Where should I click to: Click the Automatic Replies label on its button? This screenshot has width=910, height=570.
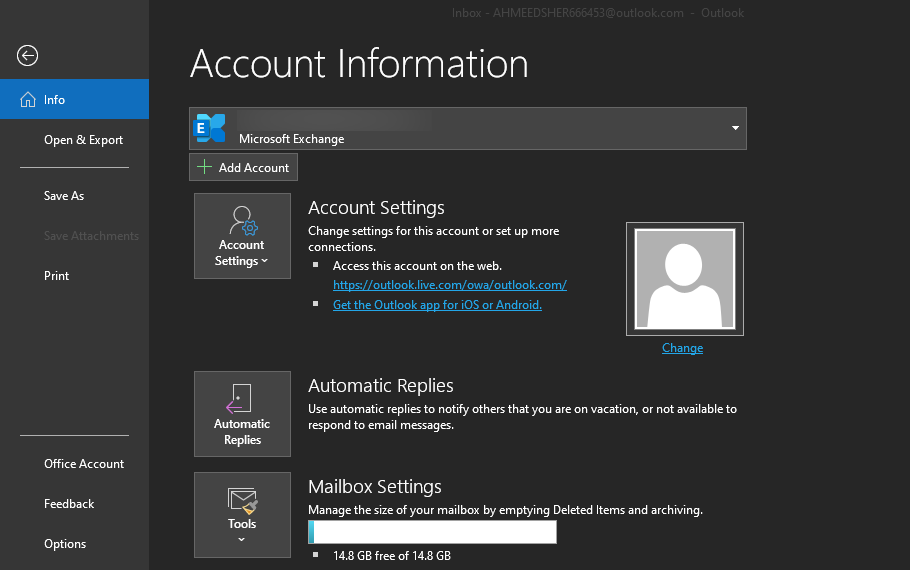pyautogui.click(x=242, y=432)
